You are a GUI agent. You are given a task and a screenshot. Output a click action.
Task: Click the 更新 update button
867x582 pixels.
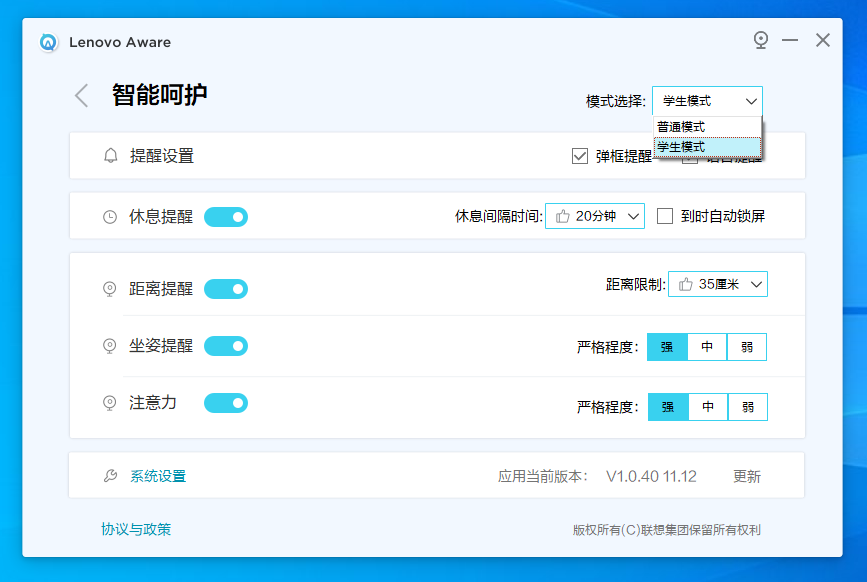click(746, 477)
